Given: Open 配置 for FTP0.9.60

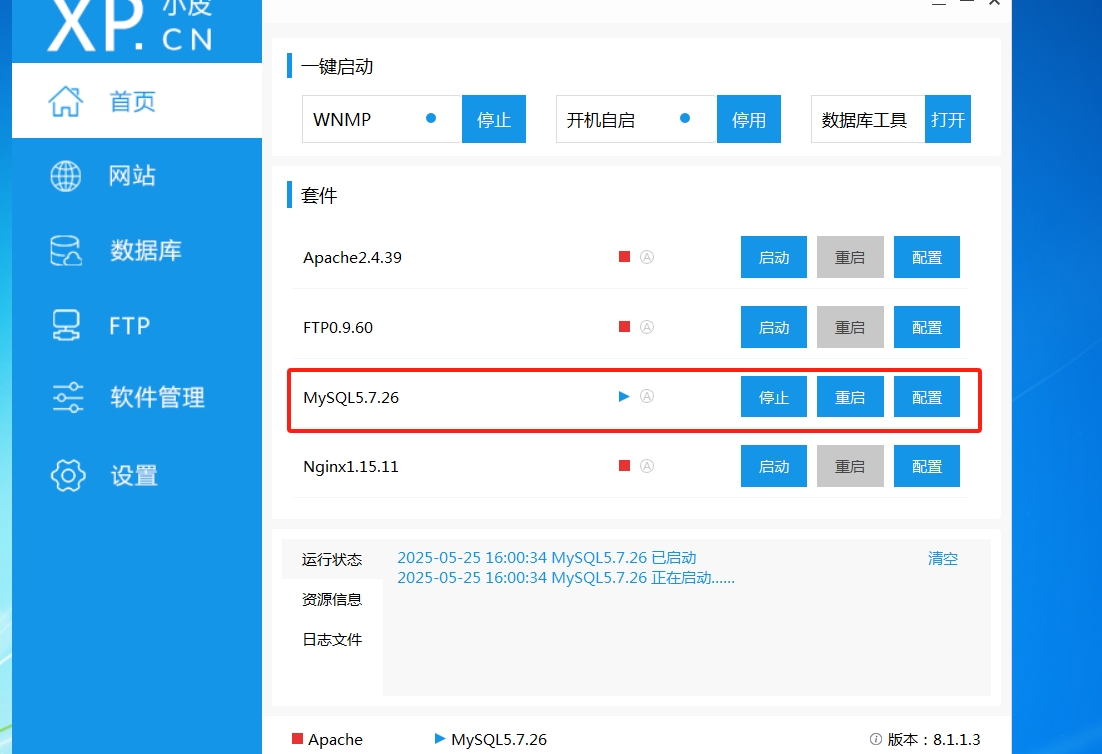Looking at the screenshot, I should tap(926, 327).
